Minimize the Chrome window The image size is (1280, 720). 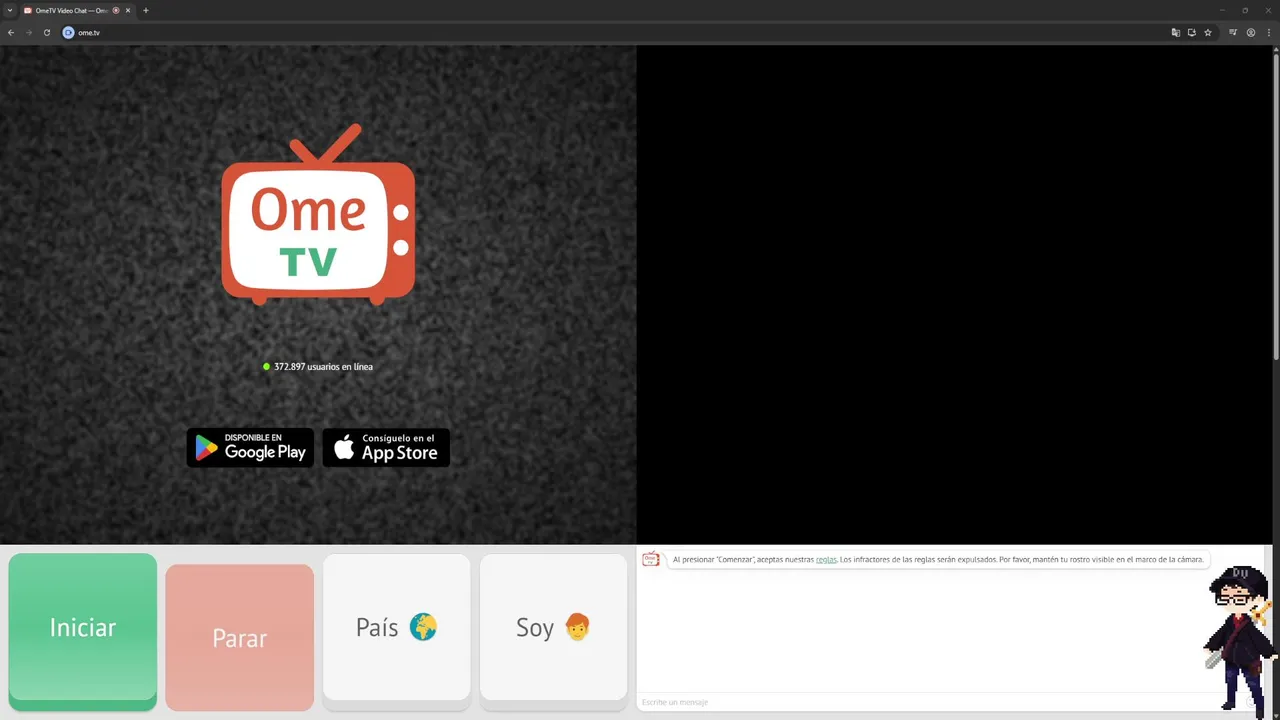[x=1222, y=10]
